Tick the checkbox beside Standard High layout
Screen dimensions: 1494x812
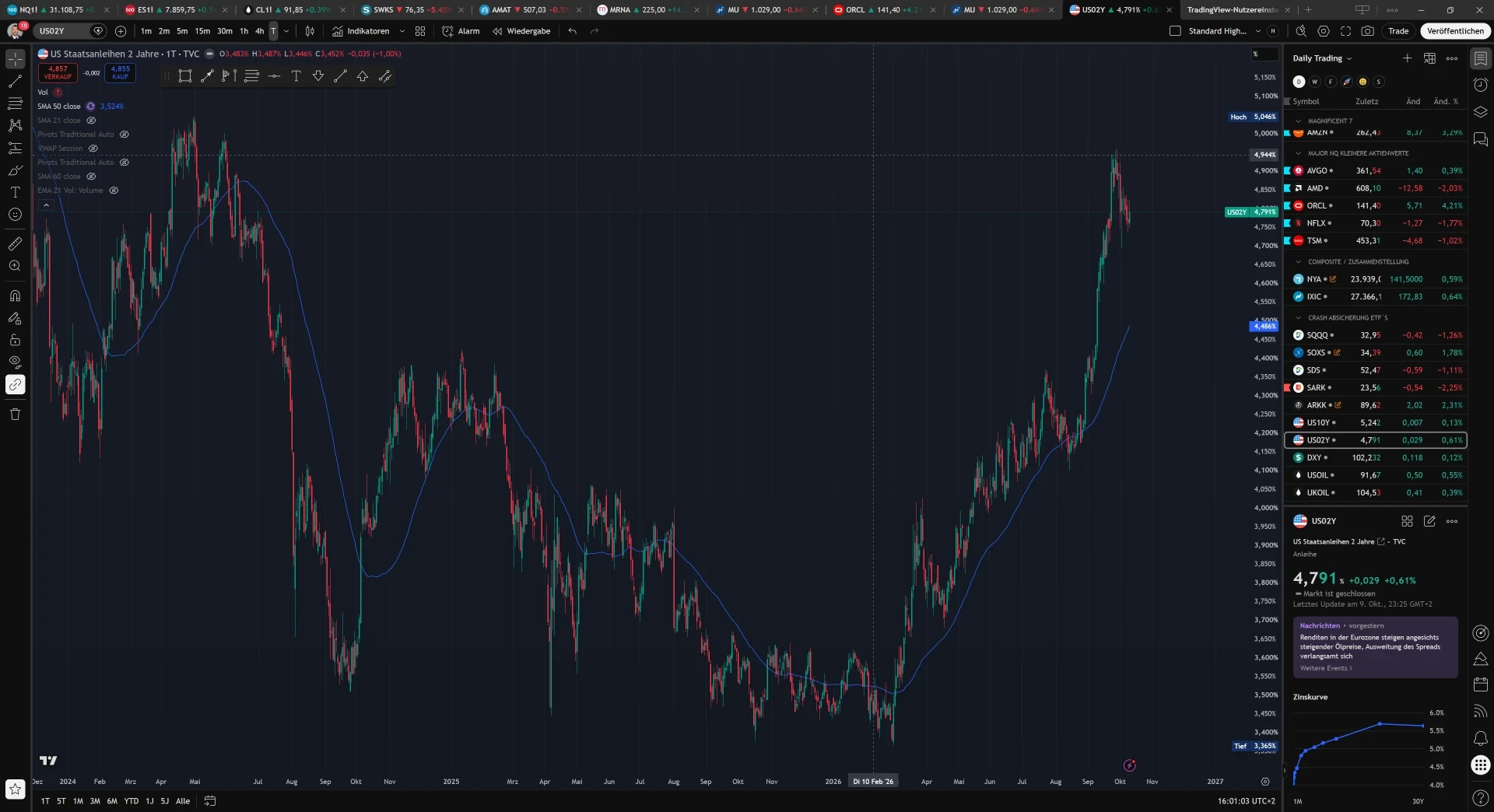coord(1175,31)
